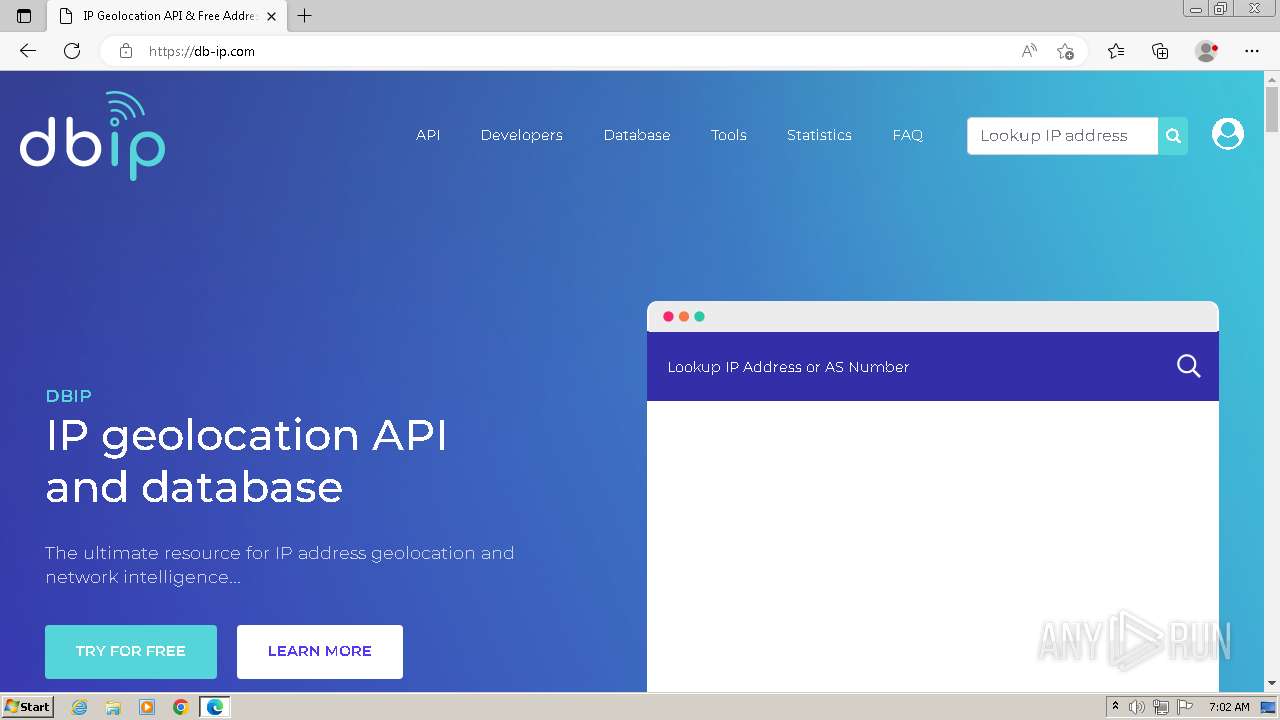Close the IP Geolocation API tab
The image size is (1280, 720).
pyautogui.click(x=271, y=16)
